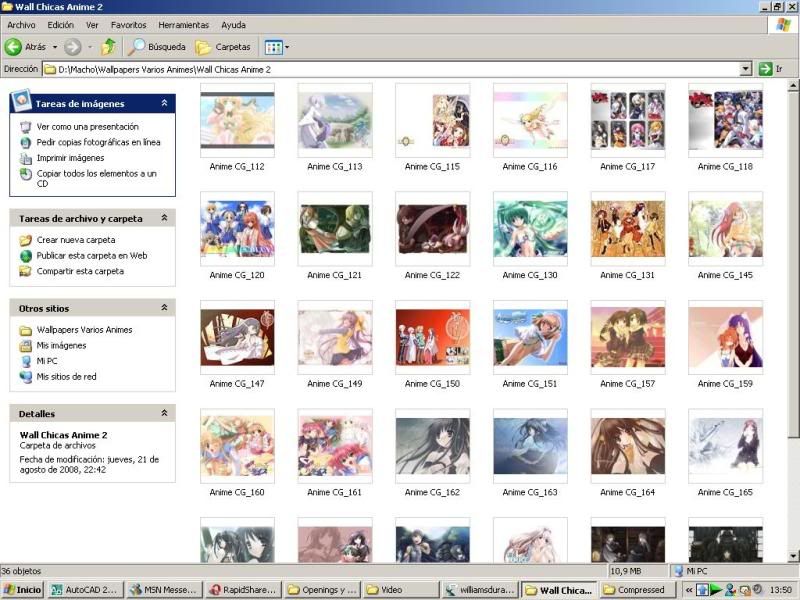Screen dimensions: 800x600
Task: Open the Favoritos menu
Action: click(128, 25)
